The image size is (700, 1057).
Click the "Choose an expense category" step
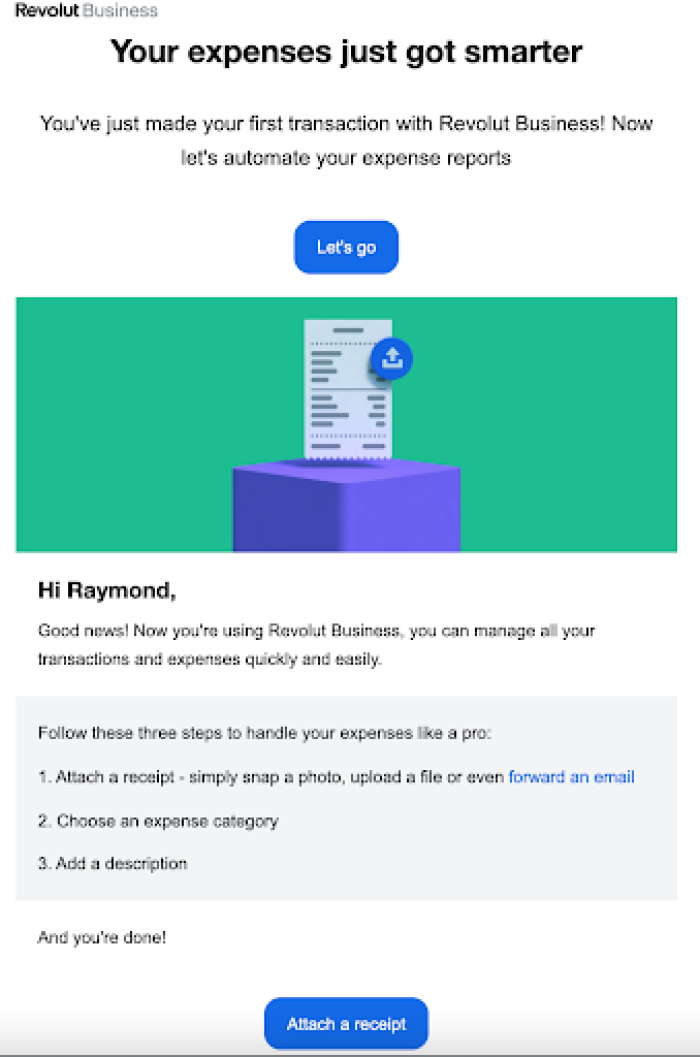[158, 821]
